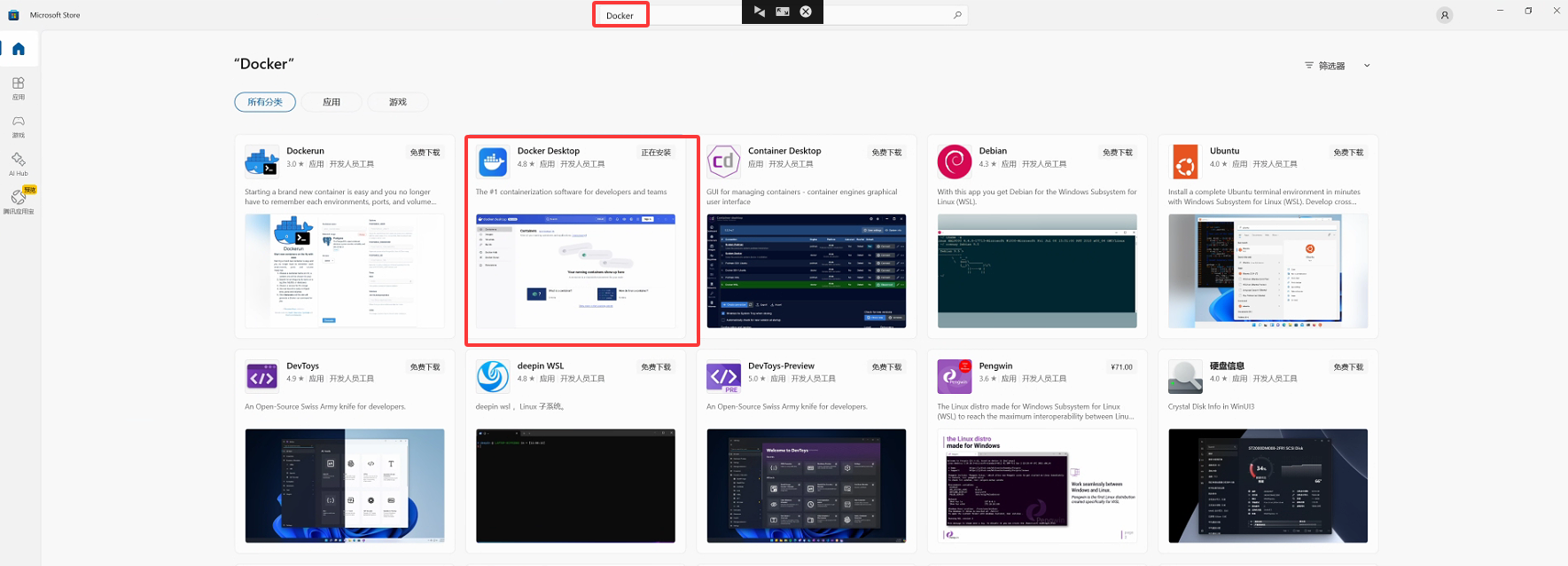Click "Crystal Disk Info in WinUI3" description

pyautogui.click(x=1211, y=406)
